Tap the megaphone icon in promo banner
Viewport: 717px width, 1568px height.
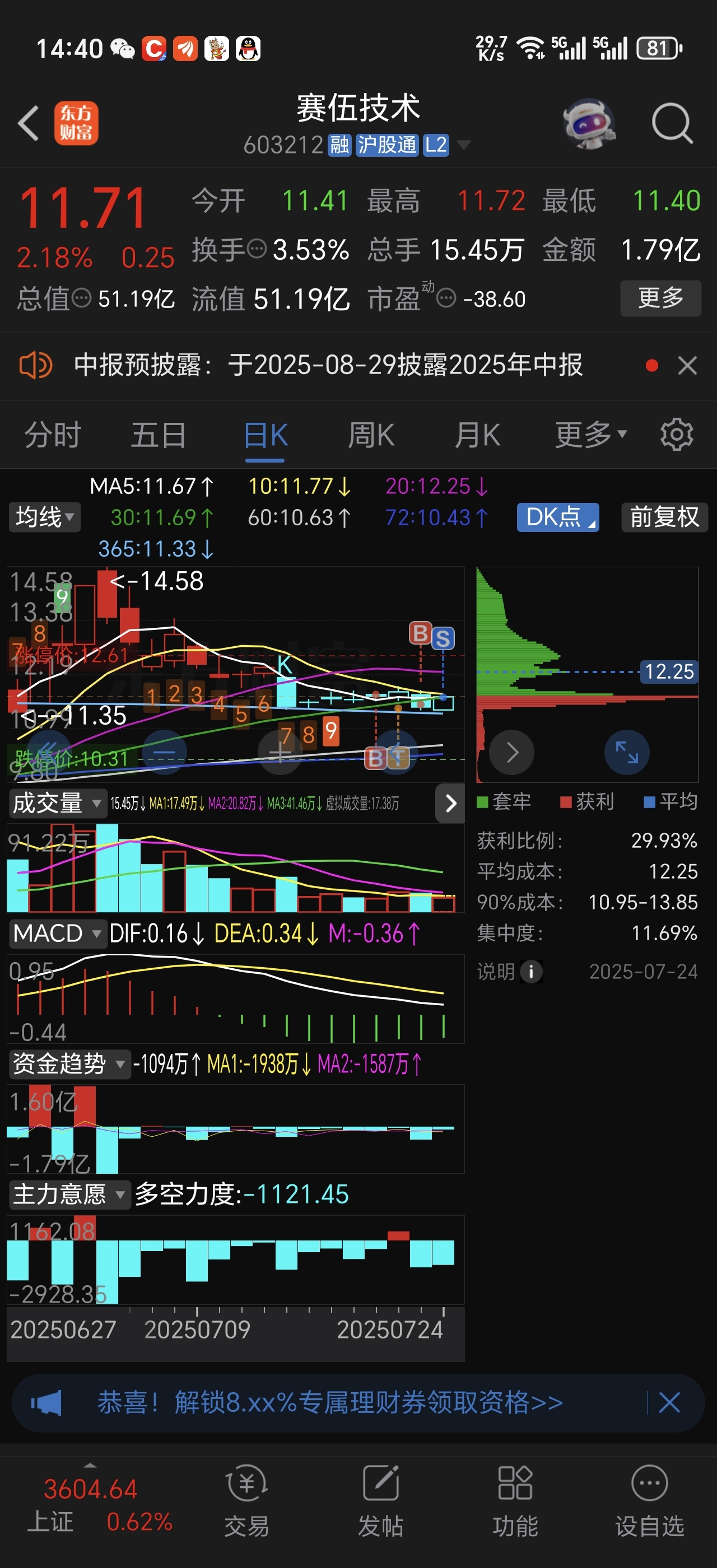pos(46,1403)
